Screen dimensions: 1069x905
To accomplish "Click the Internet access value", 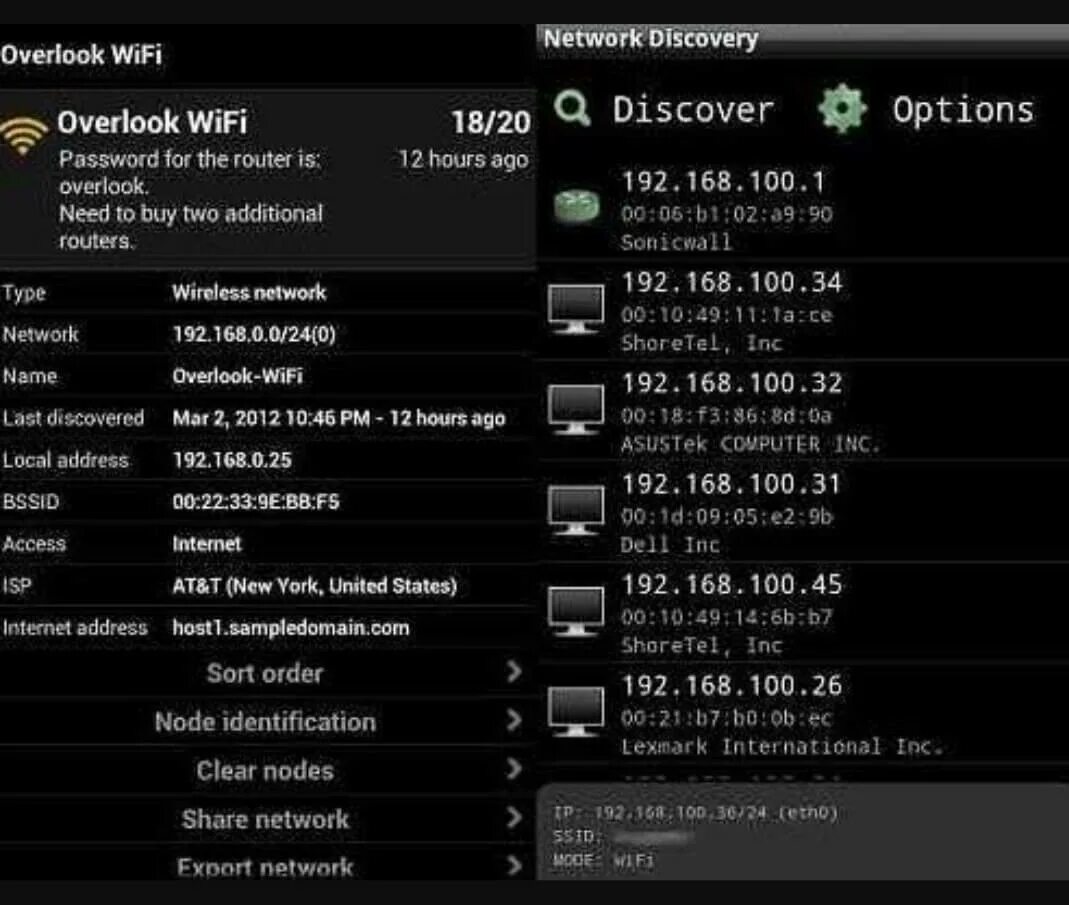I will point(207,544).
